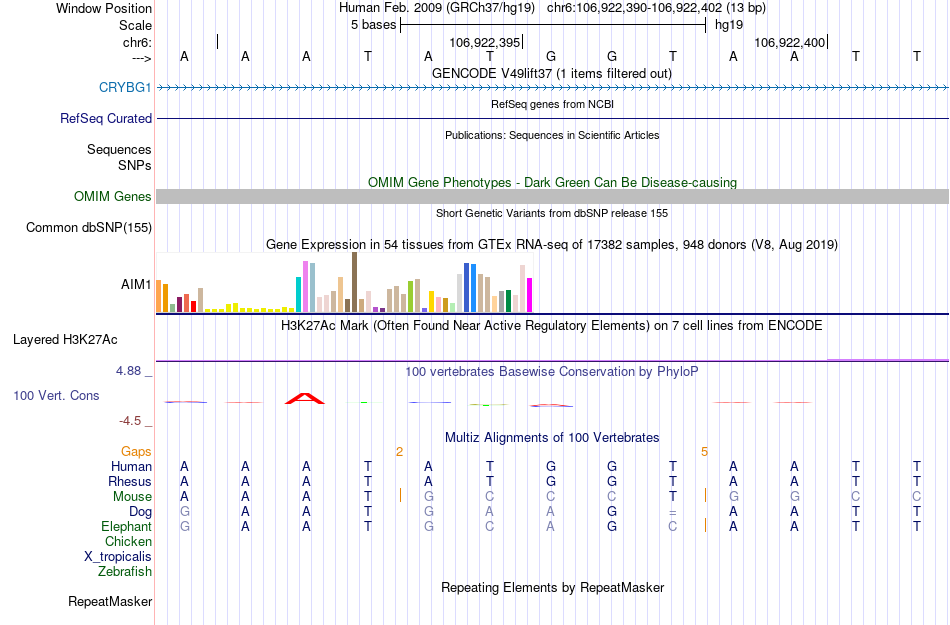Click the orange gap number 5
950x625 pixels.
pos(705,452)
